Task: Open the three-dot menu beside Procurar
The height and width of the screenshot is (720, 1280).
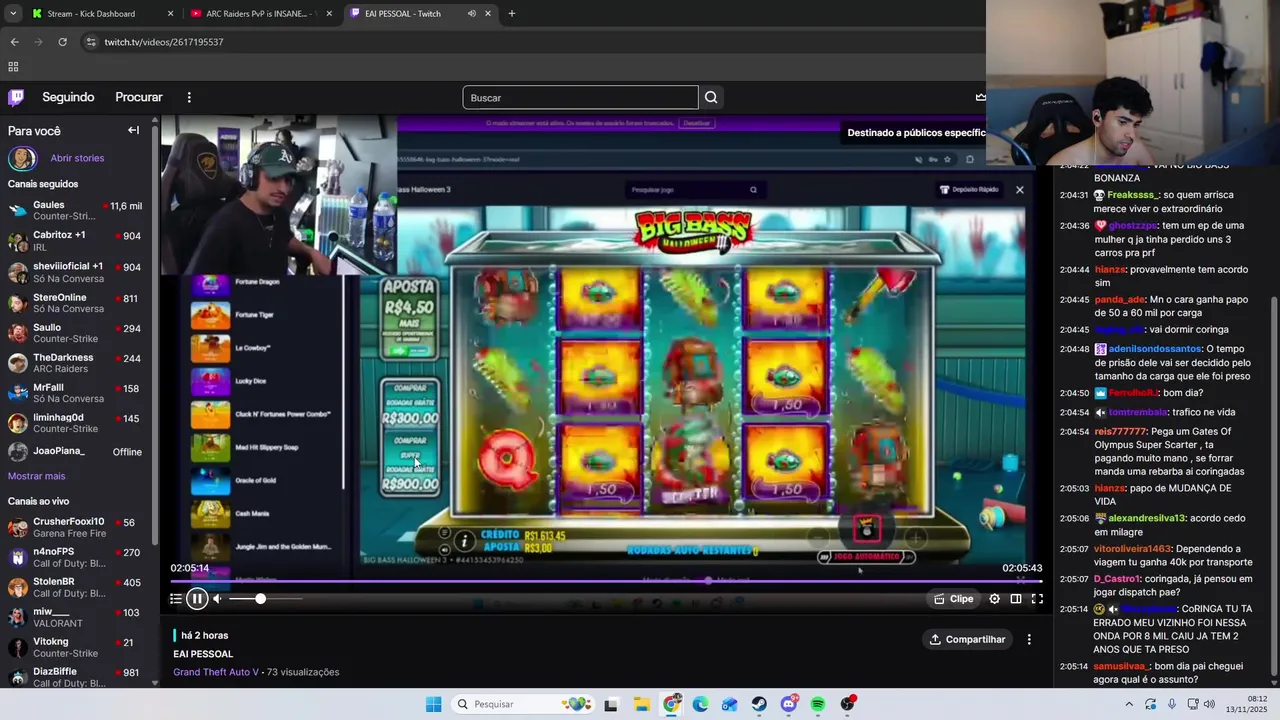Action: [x=189, y=97]
